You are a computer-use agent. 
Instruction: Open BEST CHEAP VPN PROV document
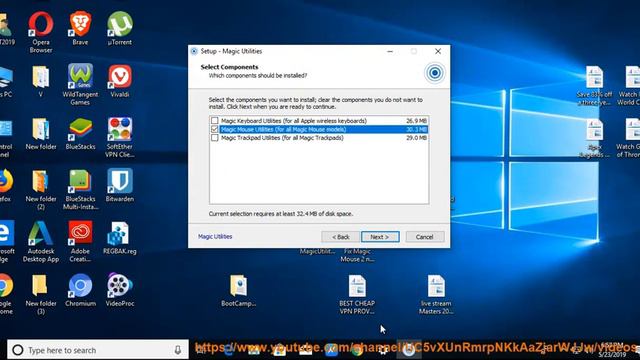click(357, 294)
